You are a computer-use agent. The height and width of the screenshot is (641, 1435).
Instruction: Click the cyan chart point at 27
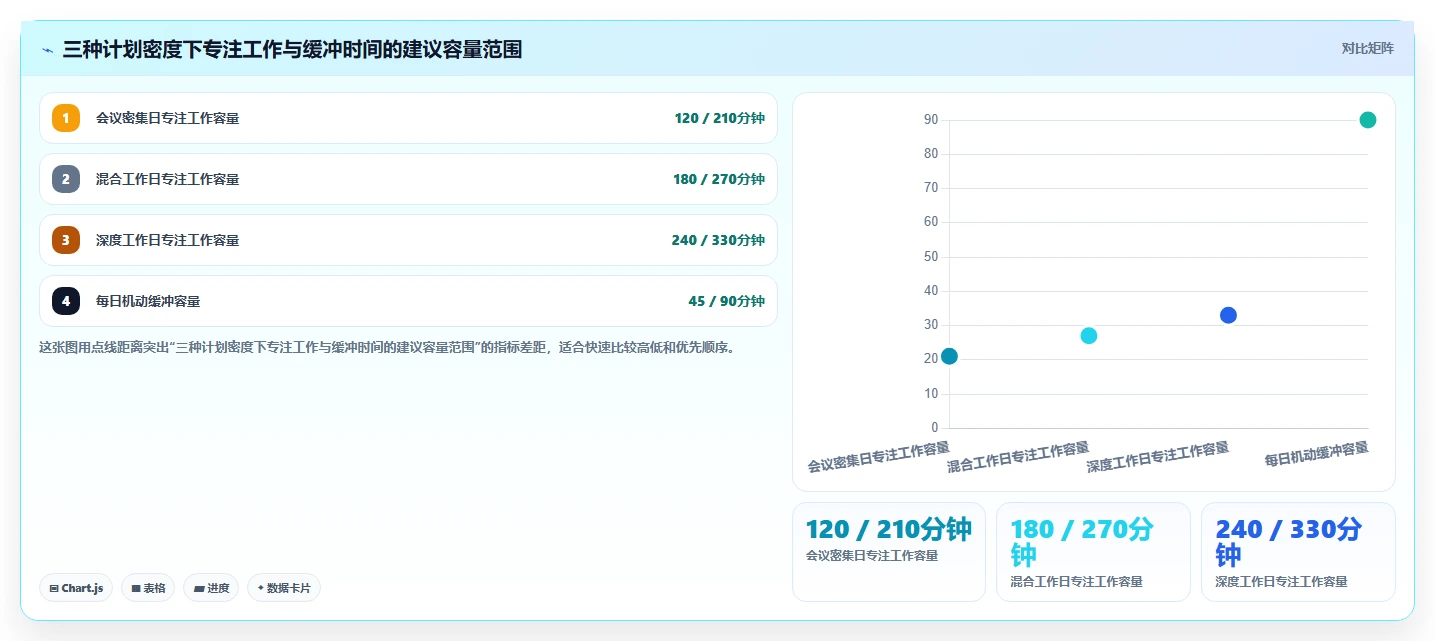tap(1089, 336)
